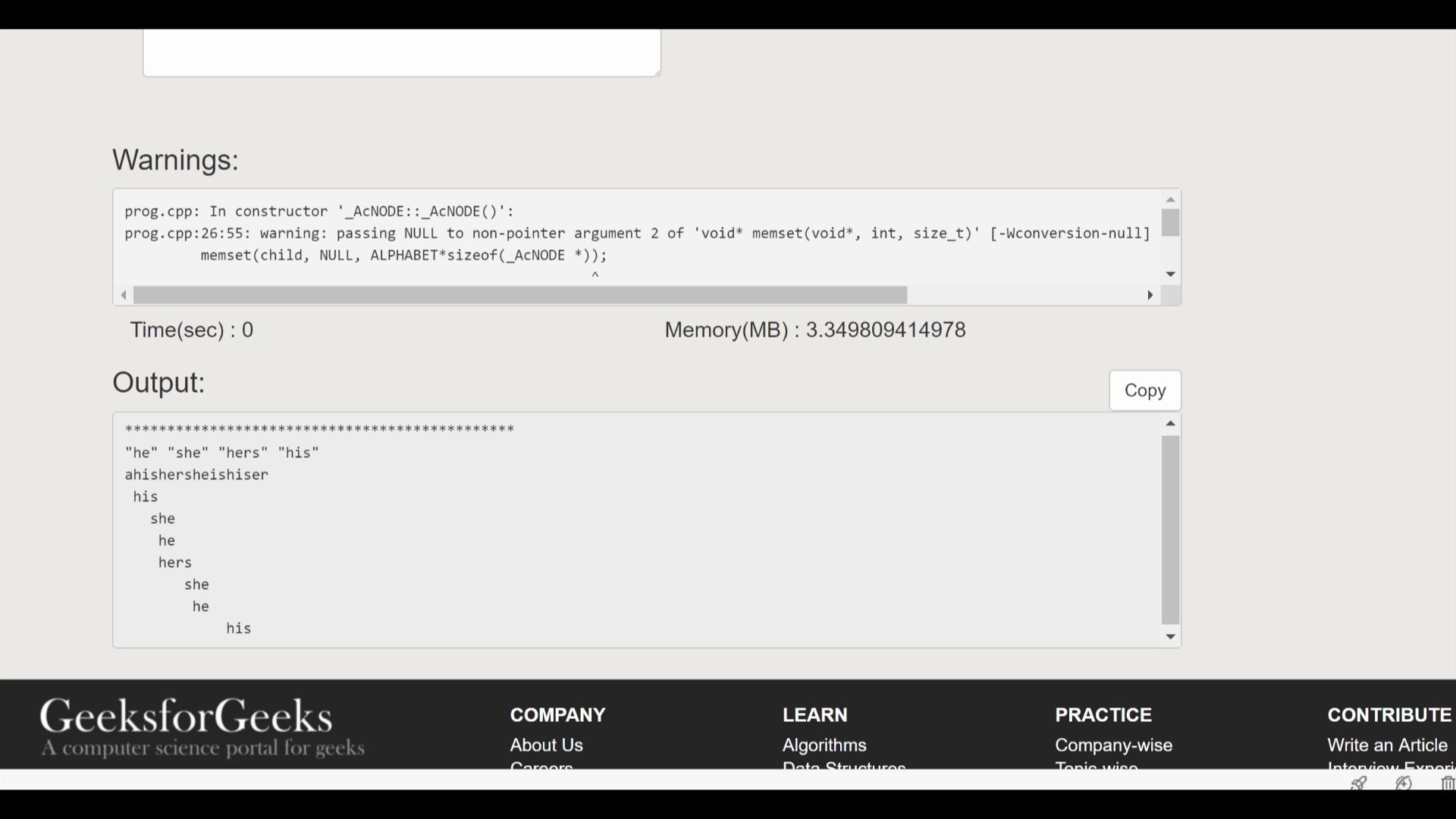Click the rocket icon in bottom bar

coord(1358,783)
